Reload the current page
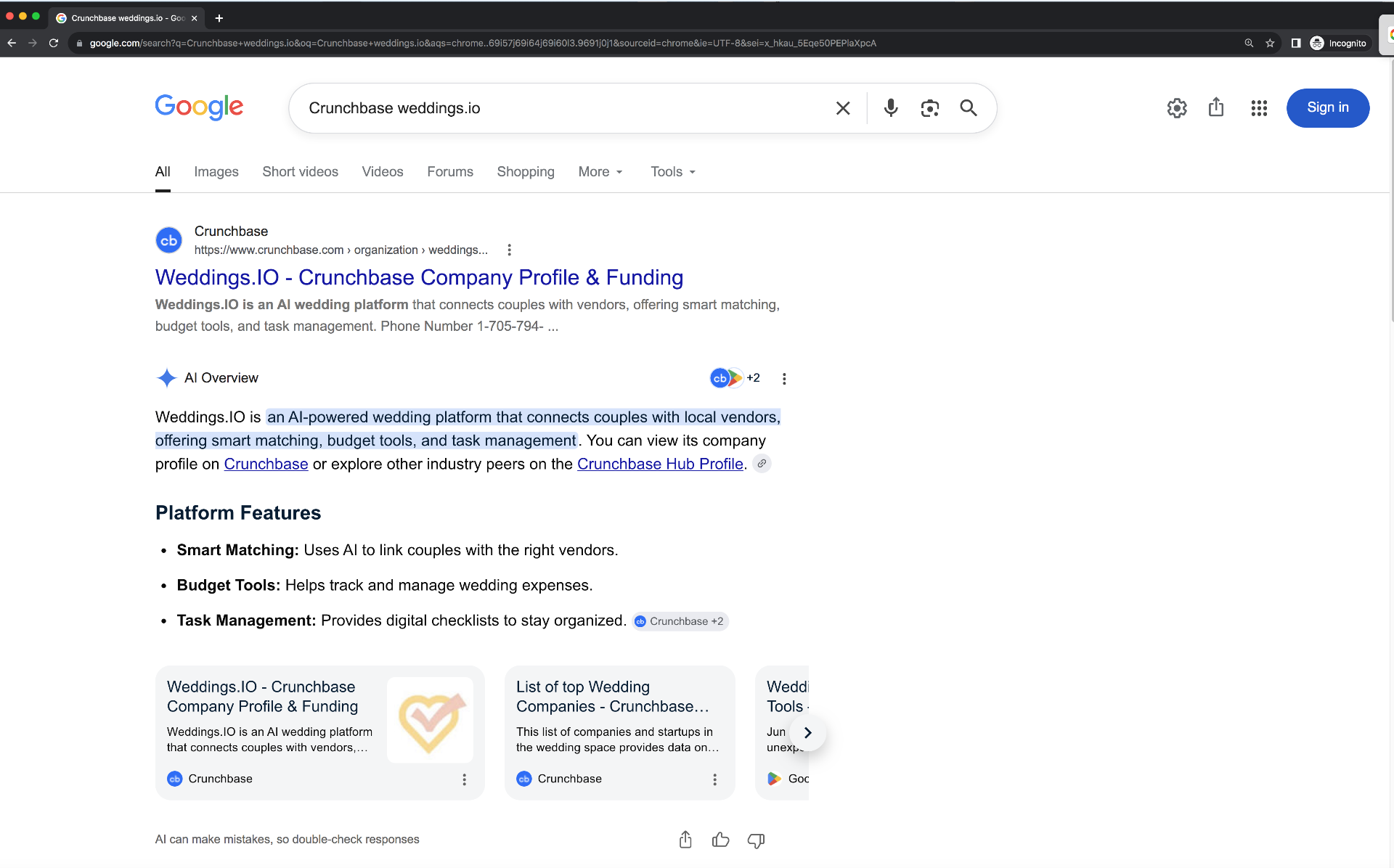The image size is (1394, 868). pos(53,43)
